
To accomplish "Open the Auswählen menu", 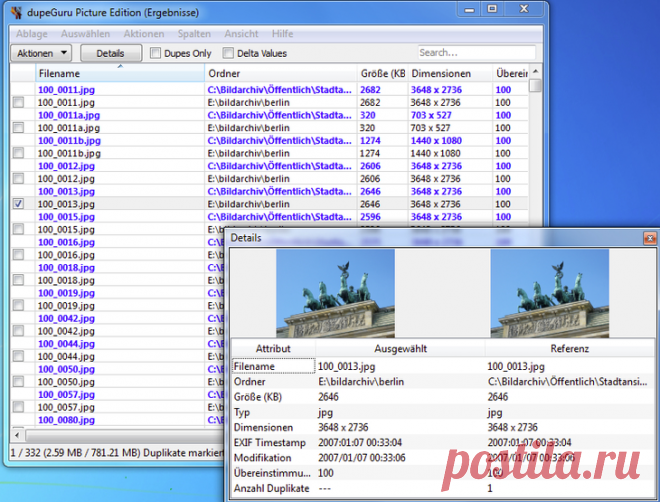I will (85, 33).
